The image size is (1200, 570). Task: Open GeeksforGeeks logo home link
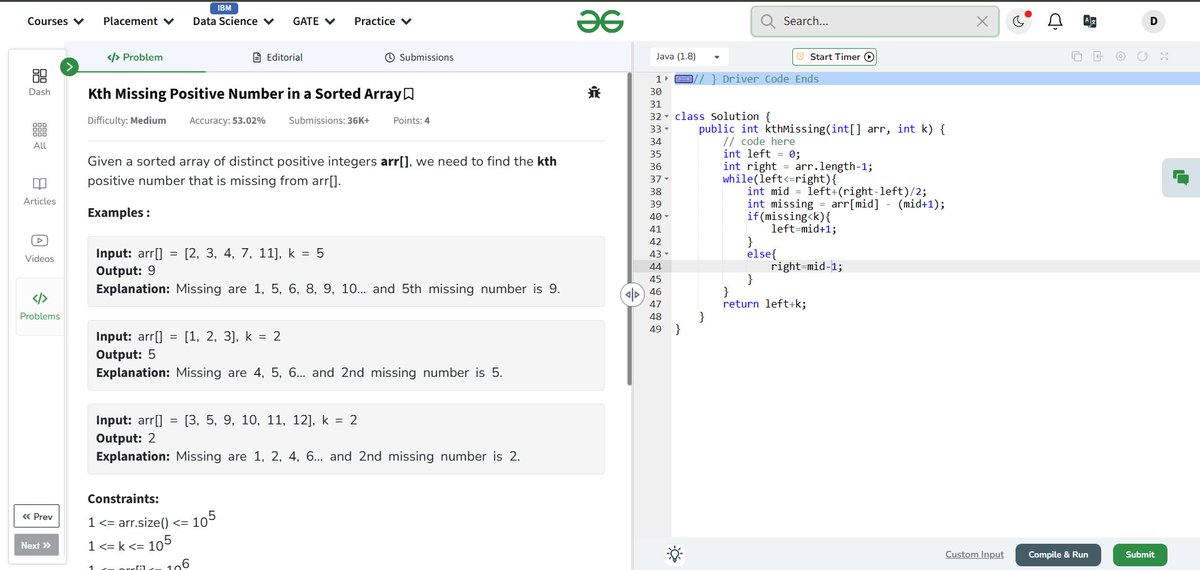click(x=600, y=21)
